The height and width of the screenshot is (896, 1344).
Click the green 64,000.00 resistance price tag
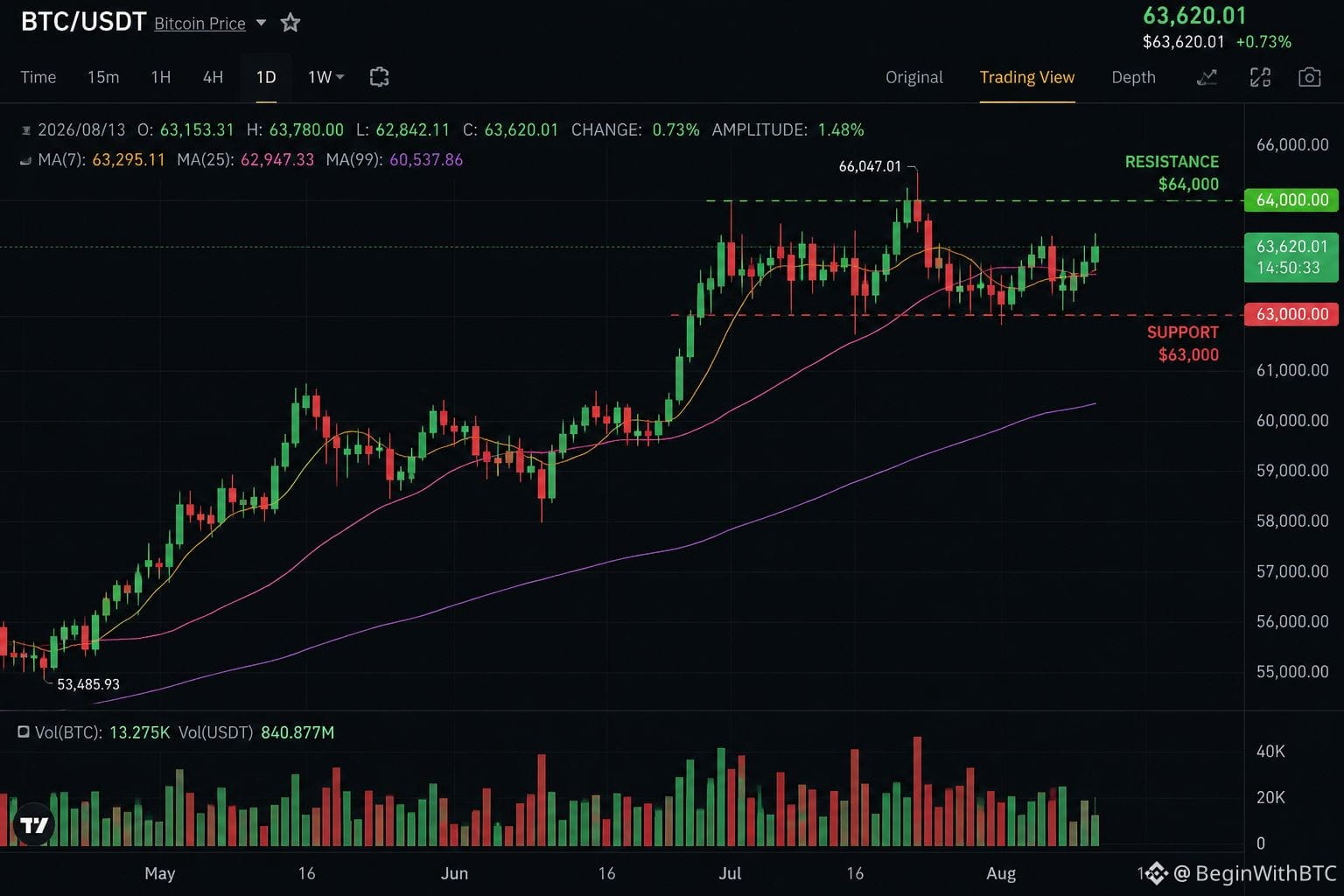click(1291, 200)
